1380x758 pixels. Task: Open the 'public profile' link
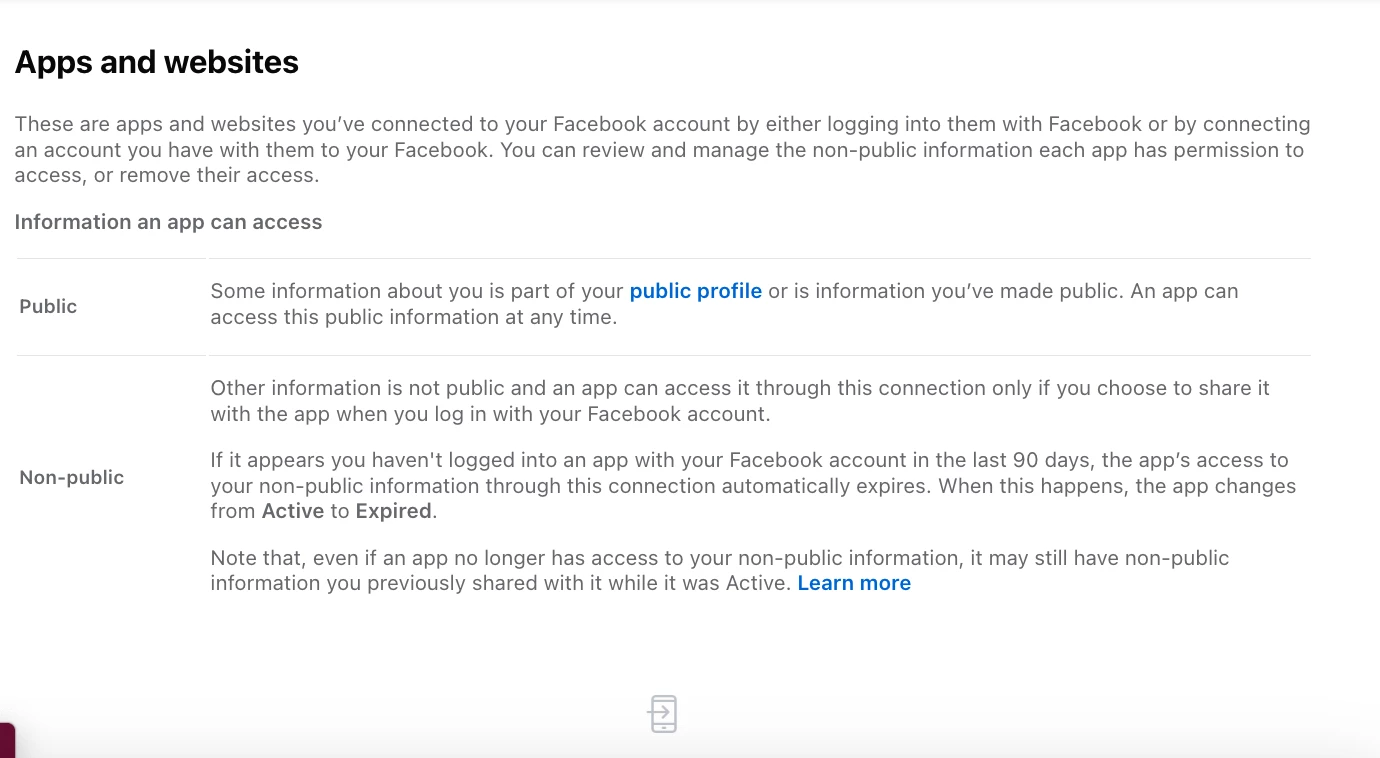point(695,291)
